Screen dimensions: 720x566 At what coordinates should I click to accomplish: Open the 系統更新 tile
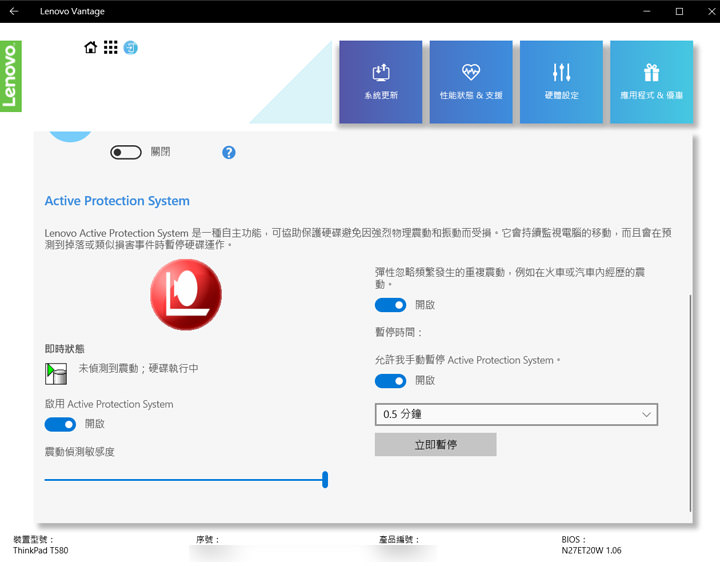tap(381, 82)
